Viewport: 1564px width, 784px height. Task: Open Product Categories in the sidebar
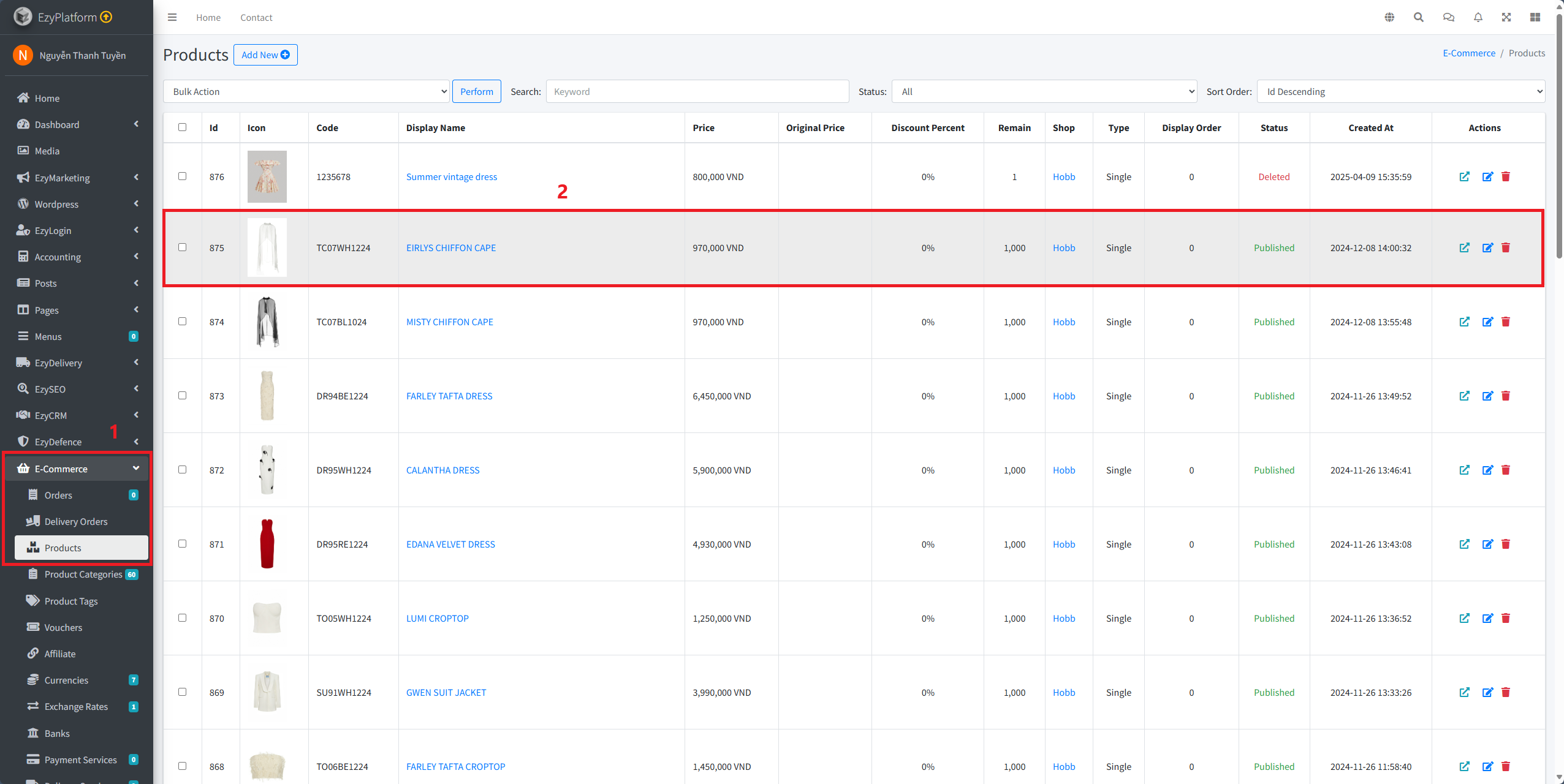tap(82, 574)
